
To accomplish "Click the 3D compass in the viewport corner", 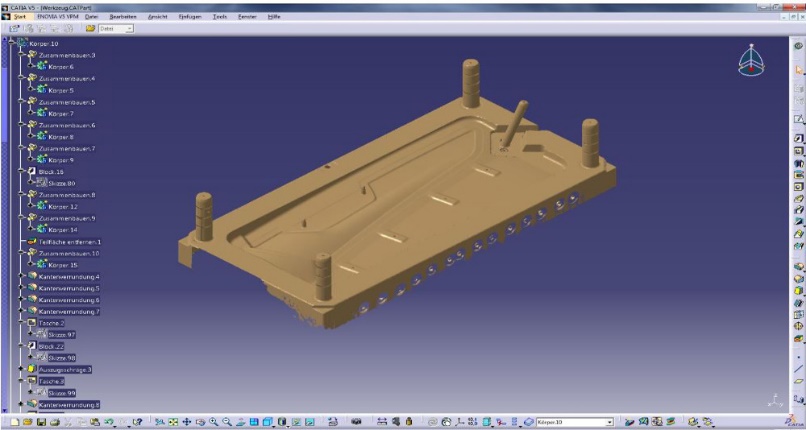I will [x=753, y=60].
